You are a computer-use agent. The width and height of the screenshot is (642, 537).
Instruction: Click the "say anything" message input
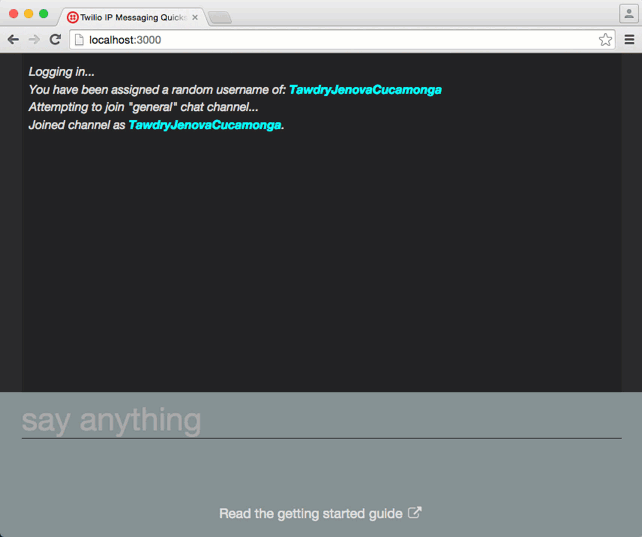click(321, 420)
